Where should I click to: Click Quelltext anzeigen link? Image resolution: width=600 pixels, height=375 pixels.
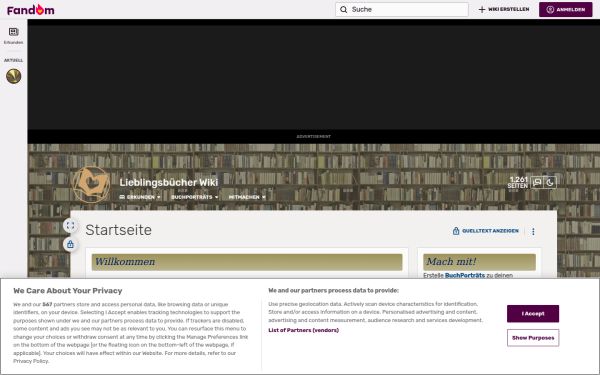click(x=486, y=231)
